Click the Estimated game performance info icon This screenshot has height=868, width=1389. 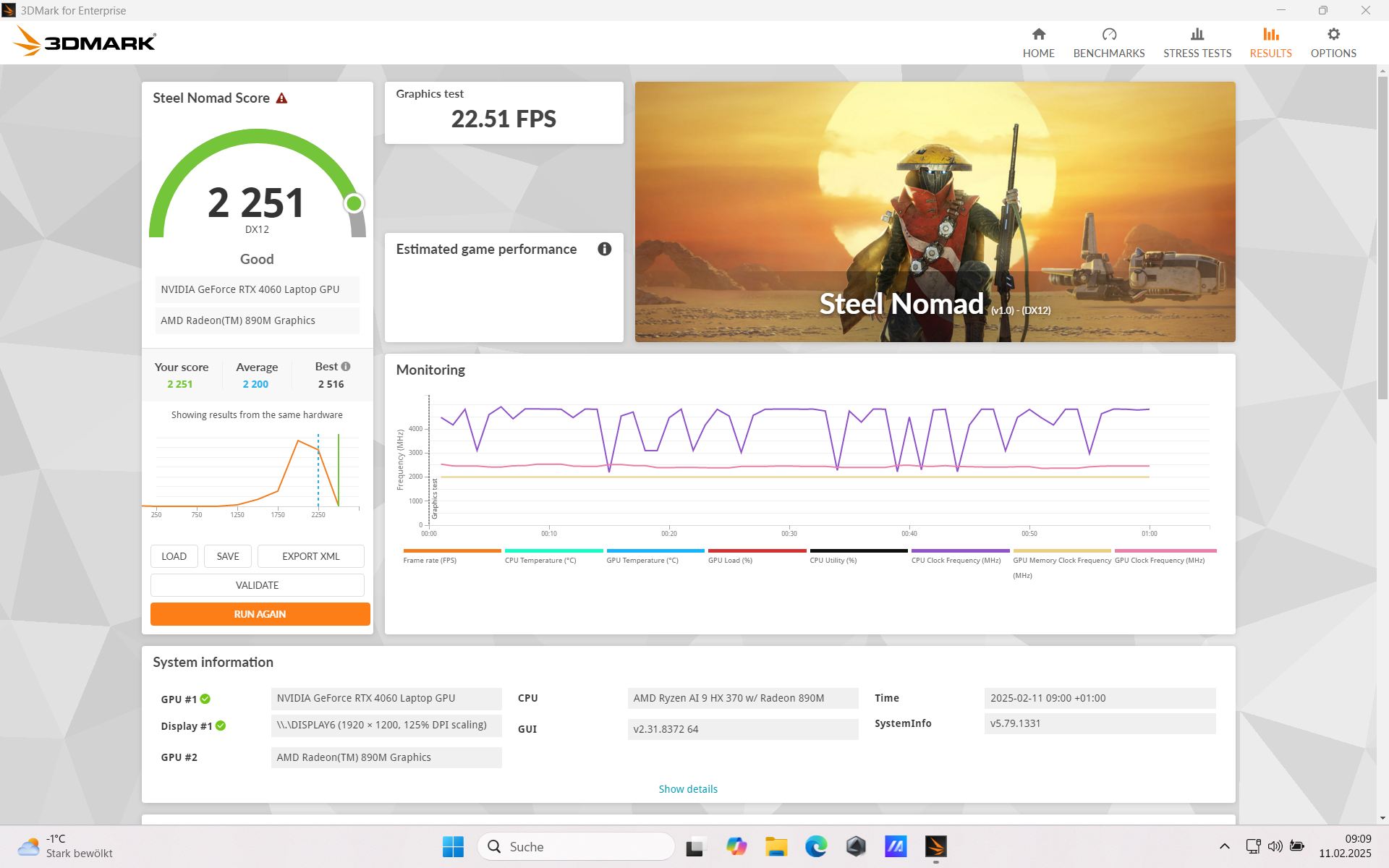604,249
